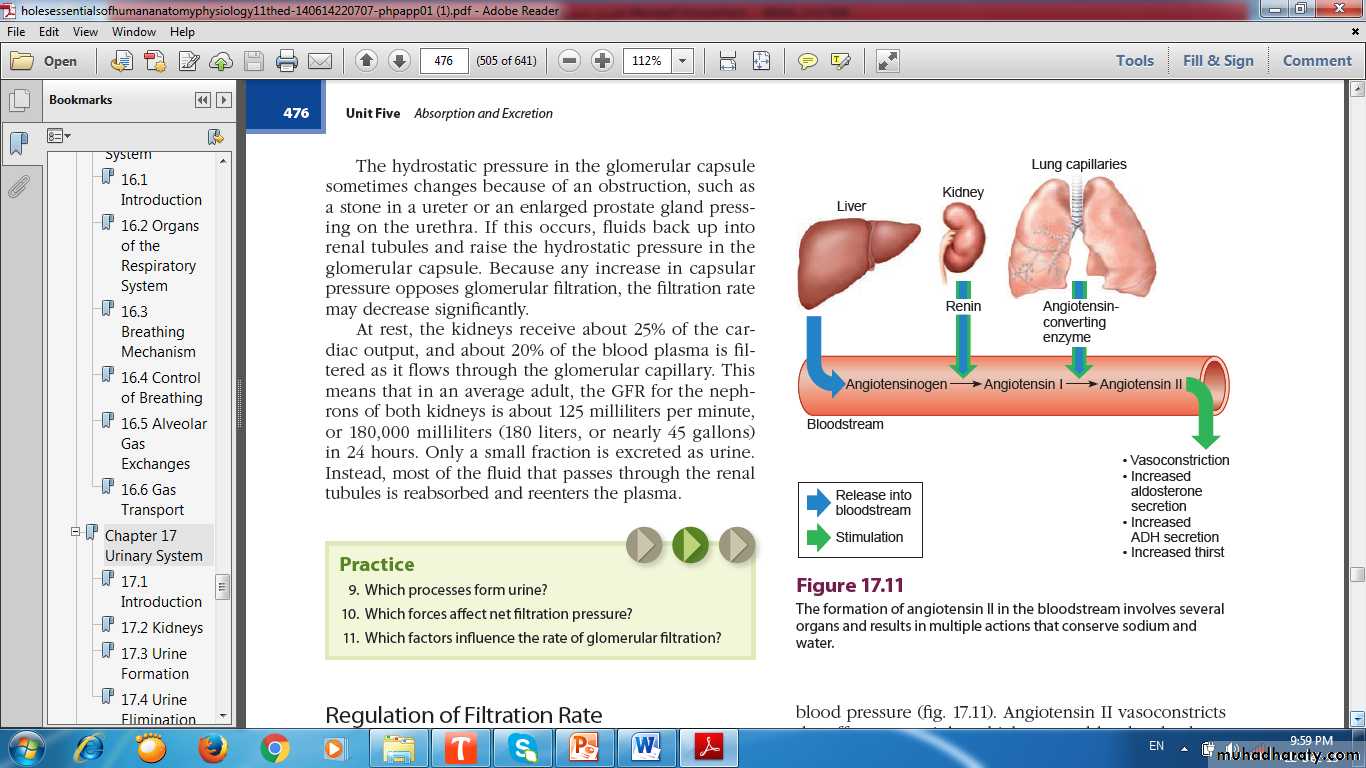Open the View menu
Screen dimensions: 1366x768
(84, 32)
